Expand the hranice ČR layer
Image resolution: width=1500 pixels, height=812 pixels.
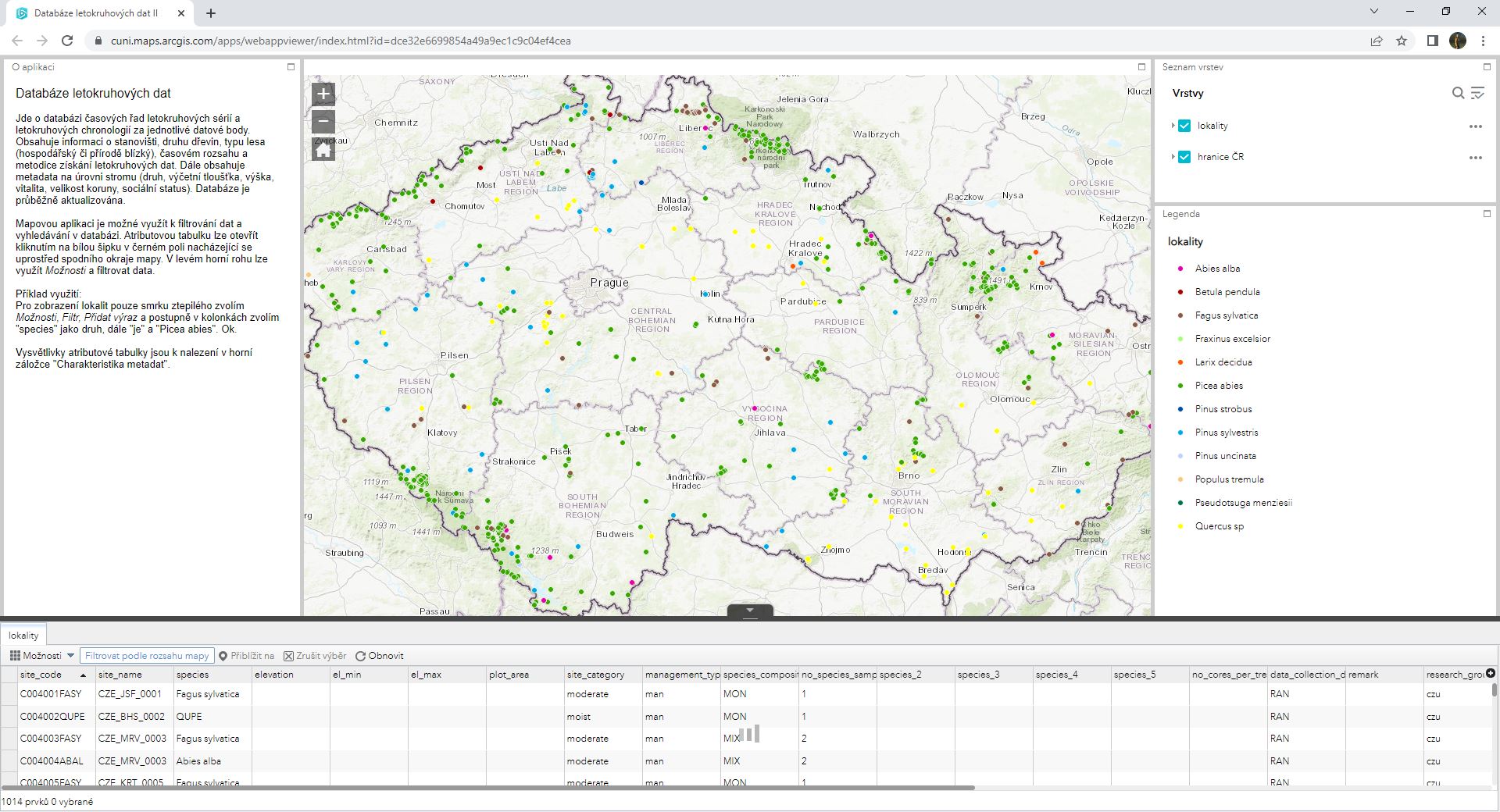tap(1173, 157)
